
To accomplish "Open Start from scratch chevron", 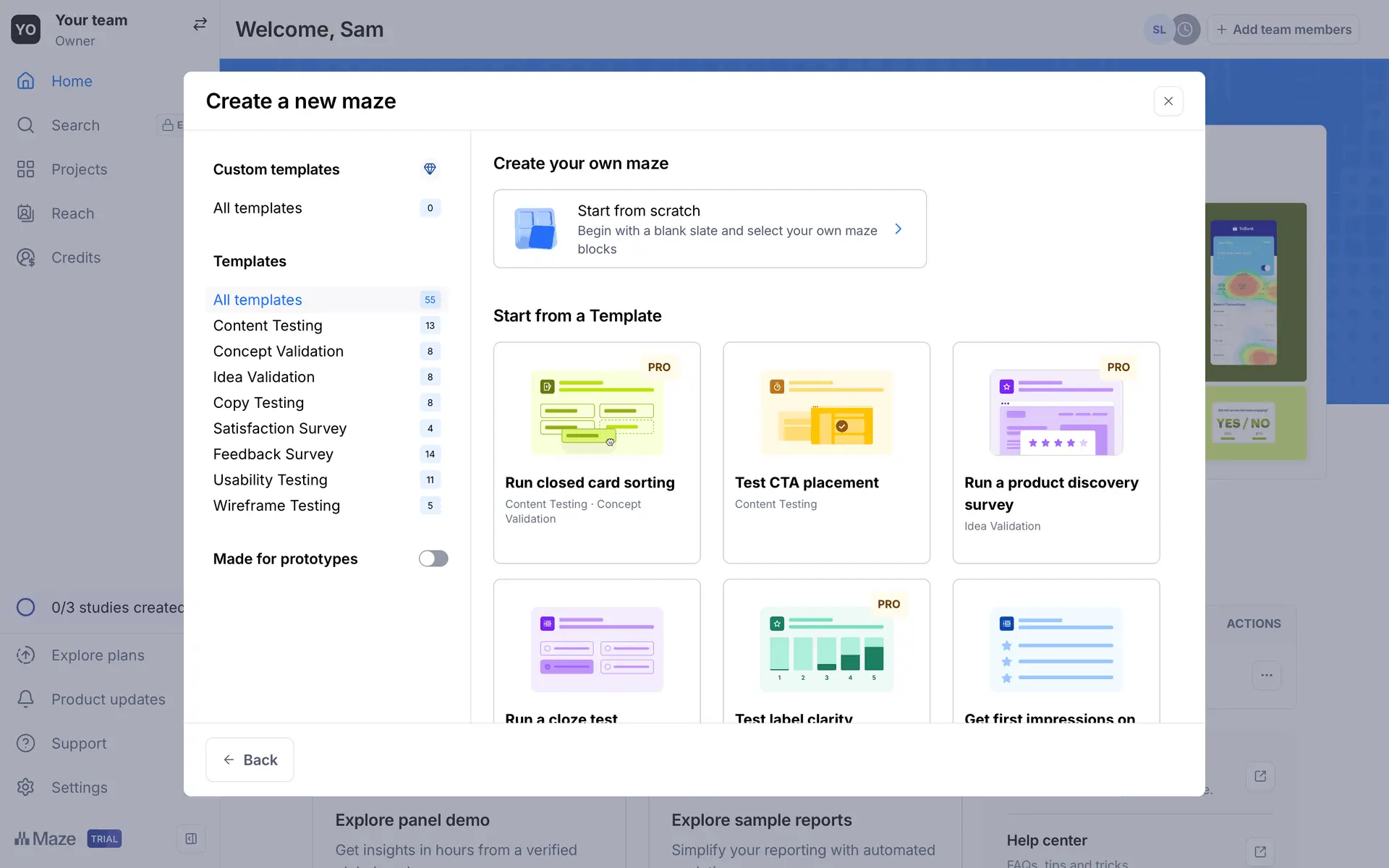I will coord(898,229).
